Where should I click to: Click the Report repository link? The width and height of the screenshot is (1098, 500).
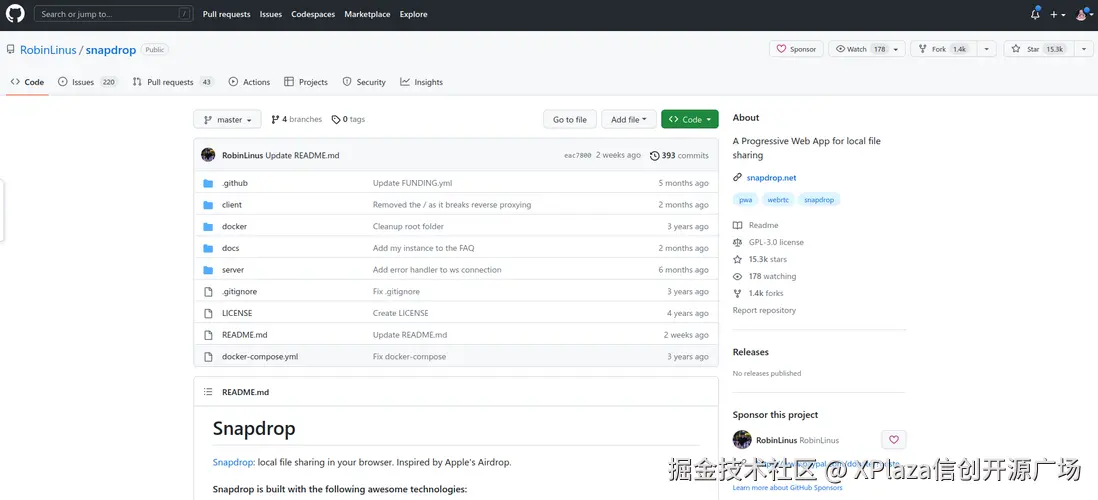point(764,310)
